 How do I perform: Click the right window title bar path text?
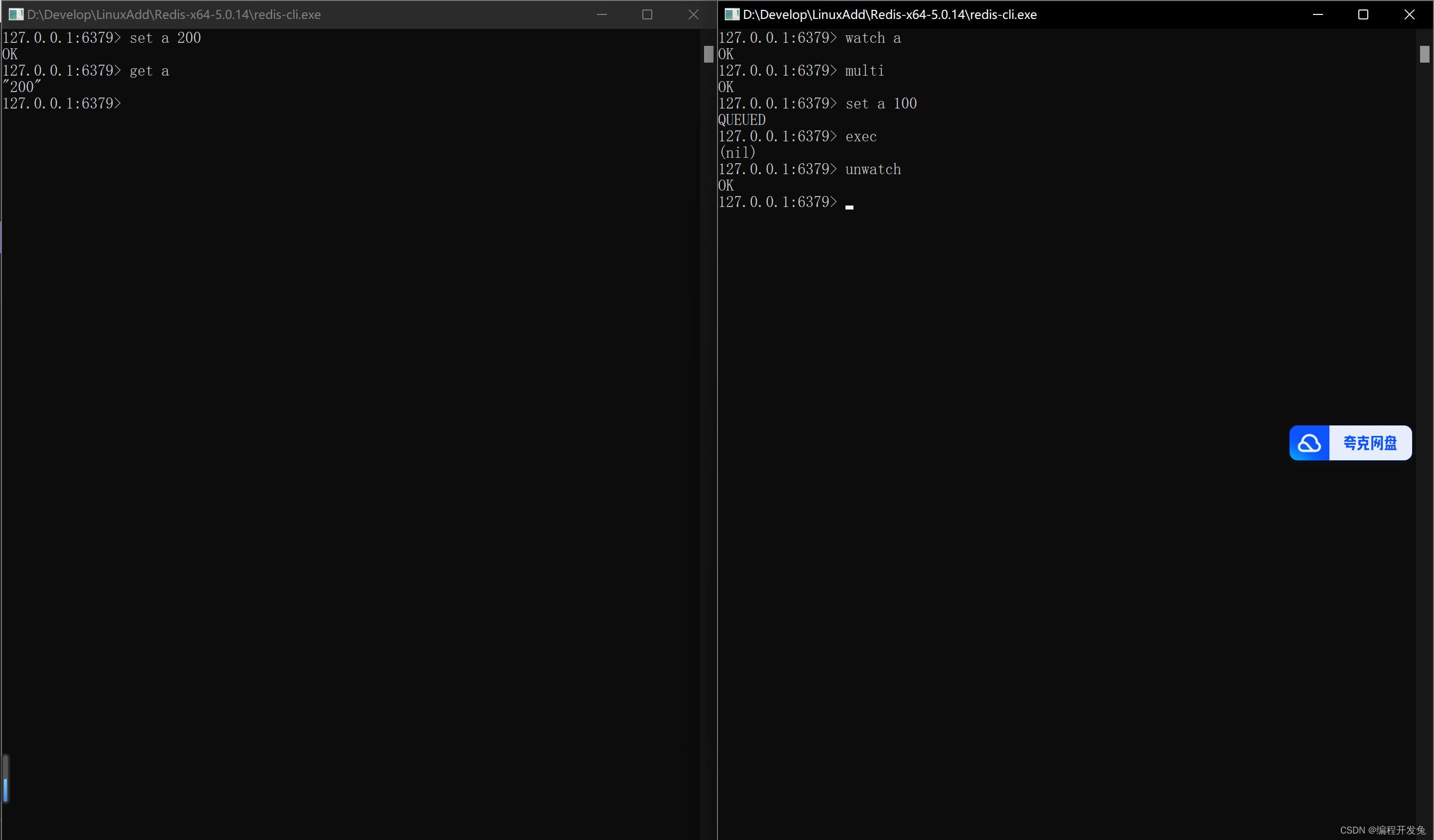[890, 14]
